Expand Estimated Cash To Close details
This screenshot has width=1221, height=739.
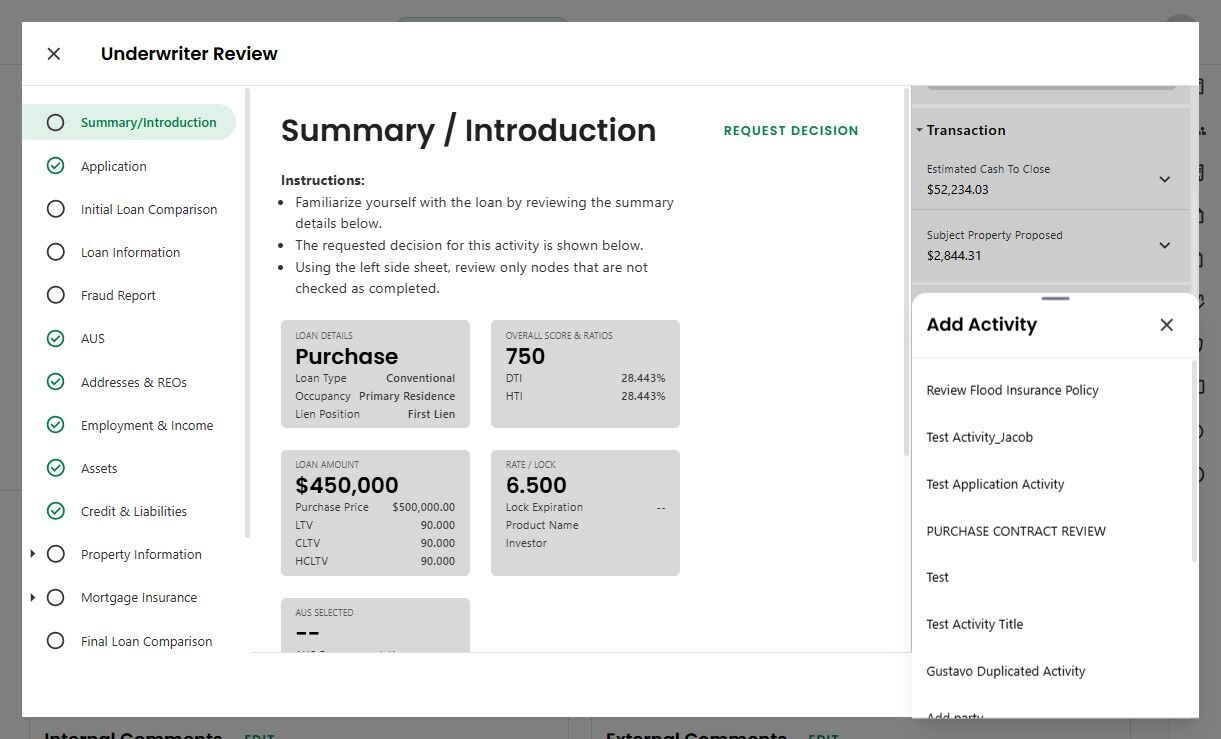click(x=1164, y=179)
